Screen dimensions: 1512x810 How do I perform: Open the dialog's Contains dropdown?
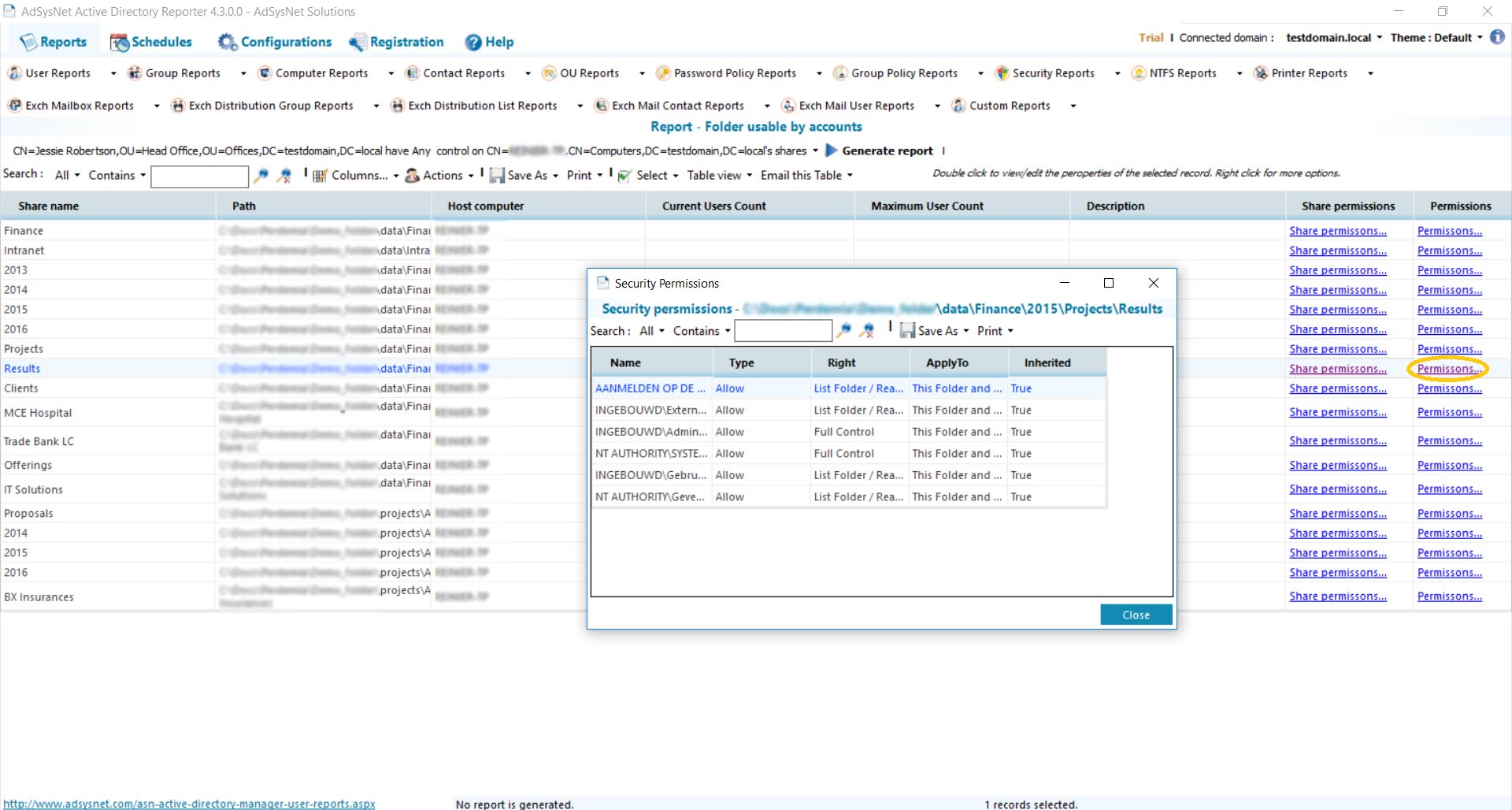click(702, 331)
